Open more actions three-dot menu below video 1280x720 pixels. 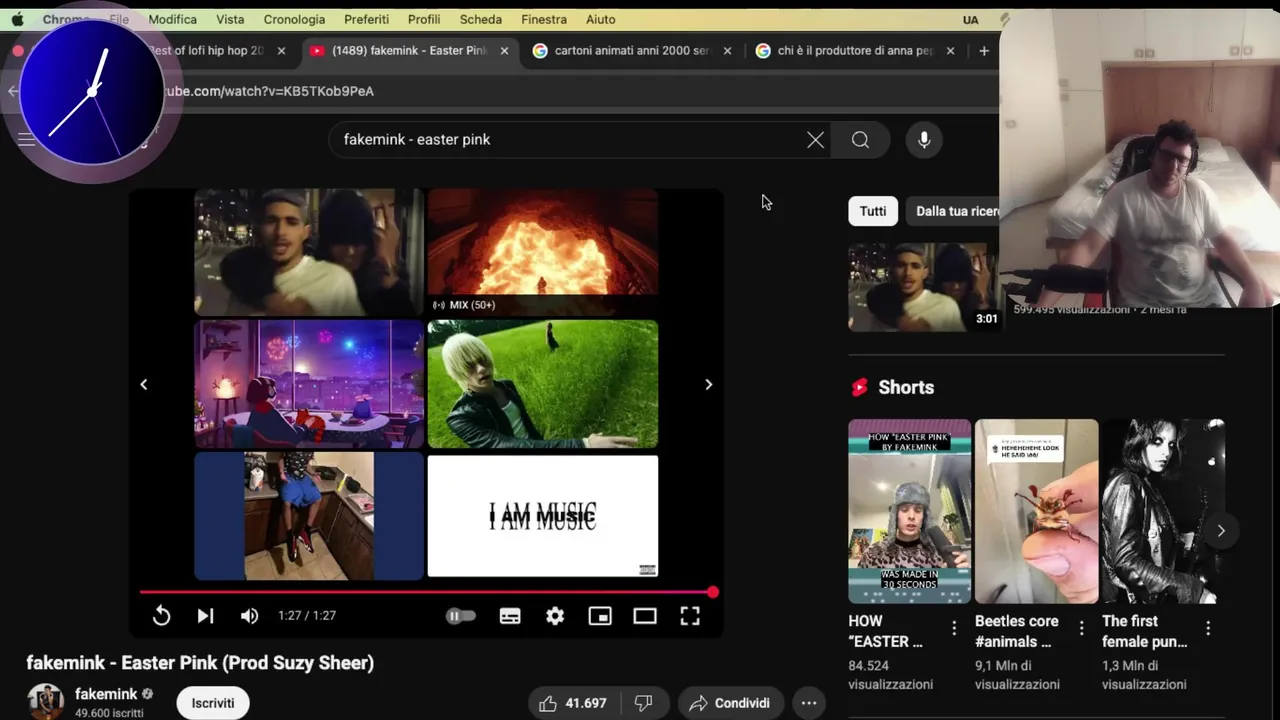pyautogui.click(x=809, y=703)
